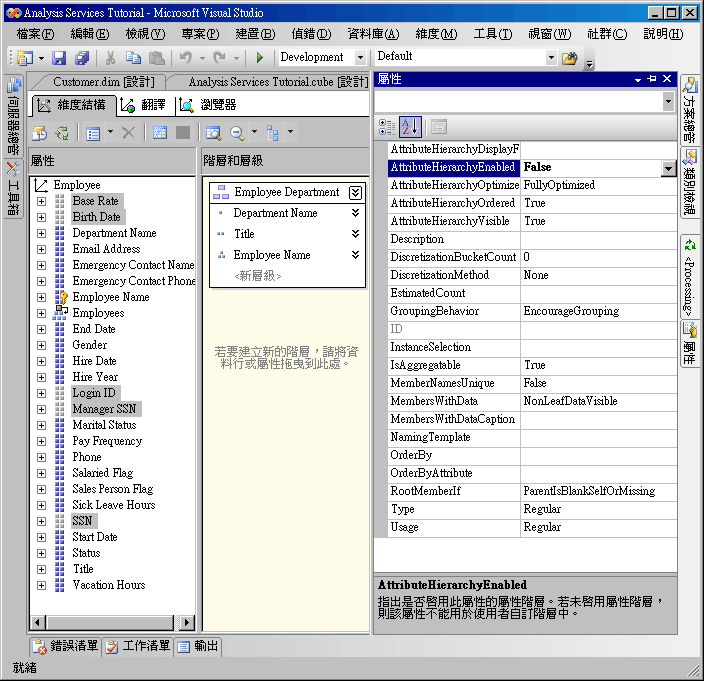
Task: Switch to Analysis Services Tutorial.cube tab
Action: (x=278, y=82)
